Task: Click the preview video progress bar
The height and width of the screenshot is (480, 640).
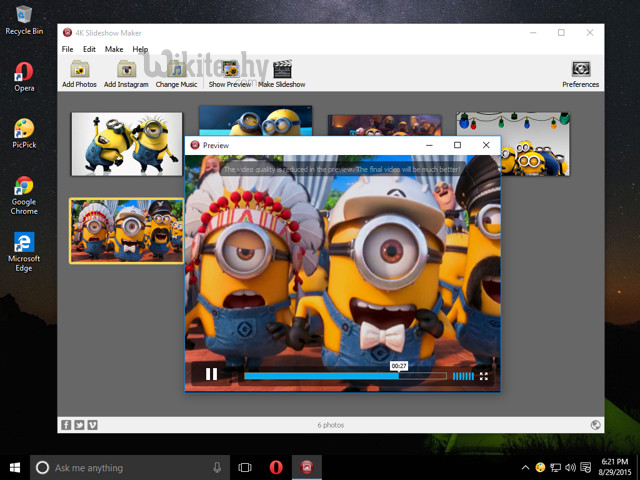Action: (345, 376)
